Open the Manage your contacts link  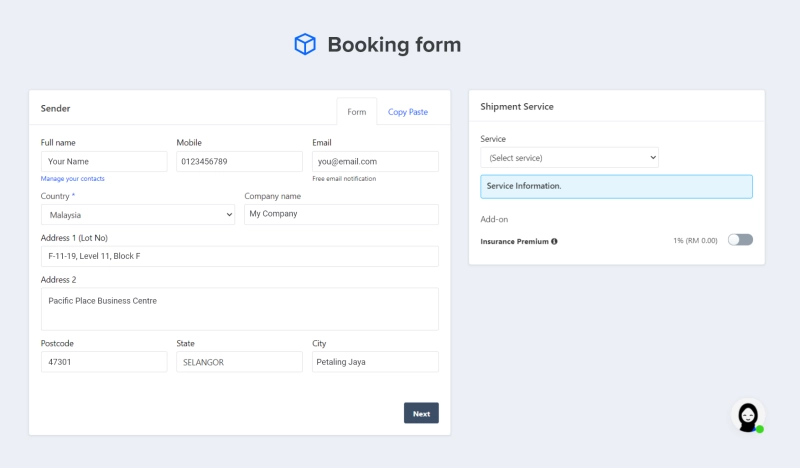(72, 179)
